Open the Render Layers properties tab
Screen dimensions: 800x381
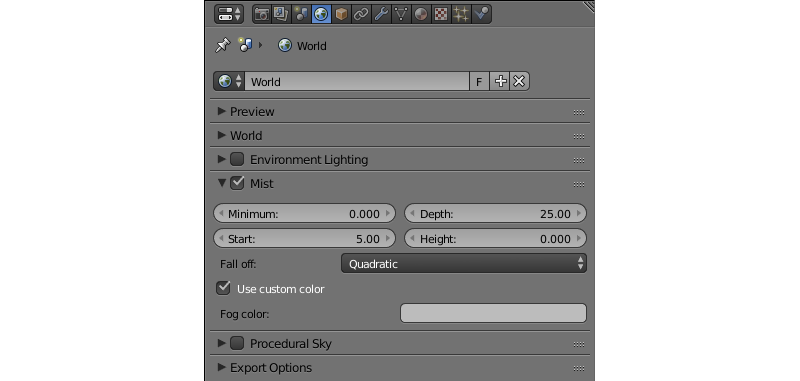281,14
